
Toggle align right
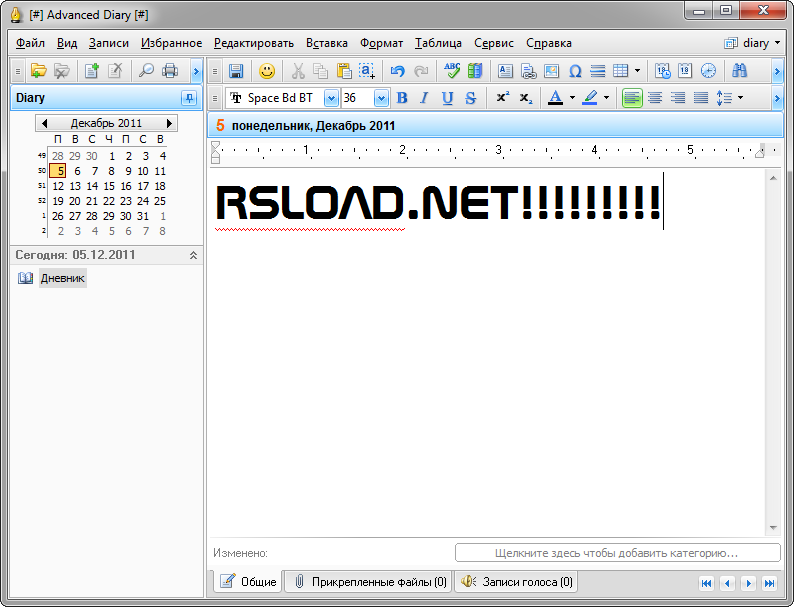(x=678, y=98)
